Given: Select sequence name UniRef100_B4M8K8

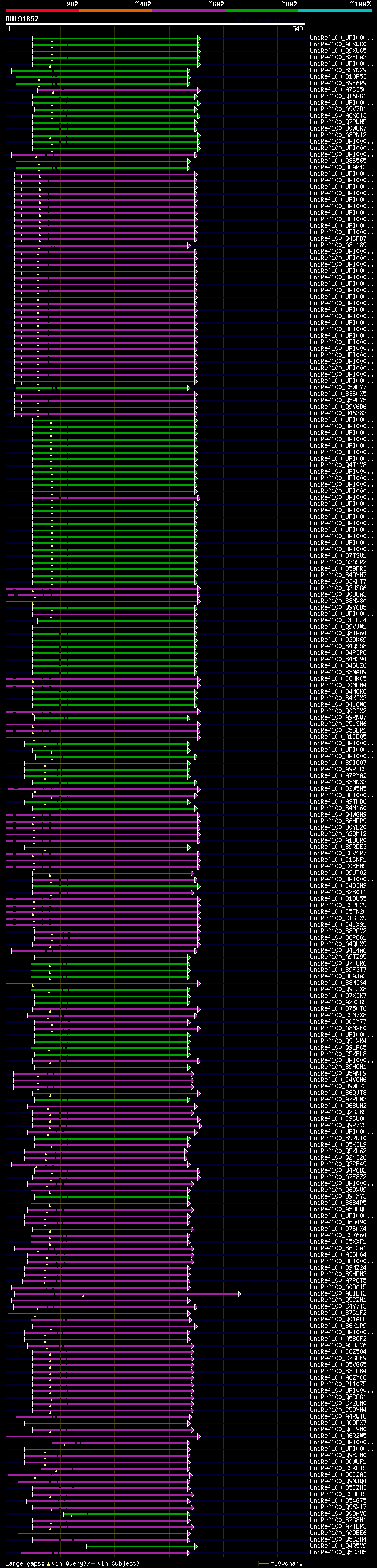Looking at the screenshot, I should pos(338,691).
